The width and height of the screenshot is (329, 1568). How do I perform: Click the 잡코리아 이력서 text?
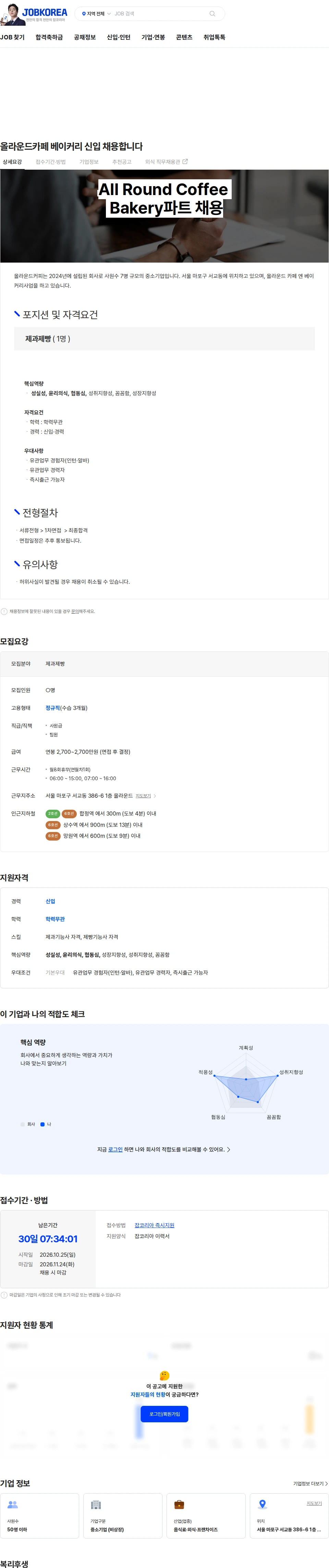pyautogui.click(x=152, y=1236)
